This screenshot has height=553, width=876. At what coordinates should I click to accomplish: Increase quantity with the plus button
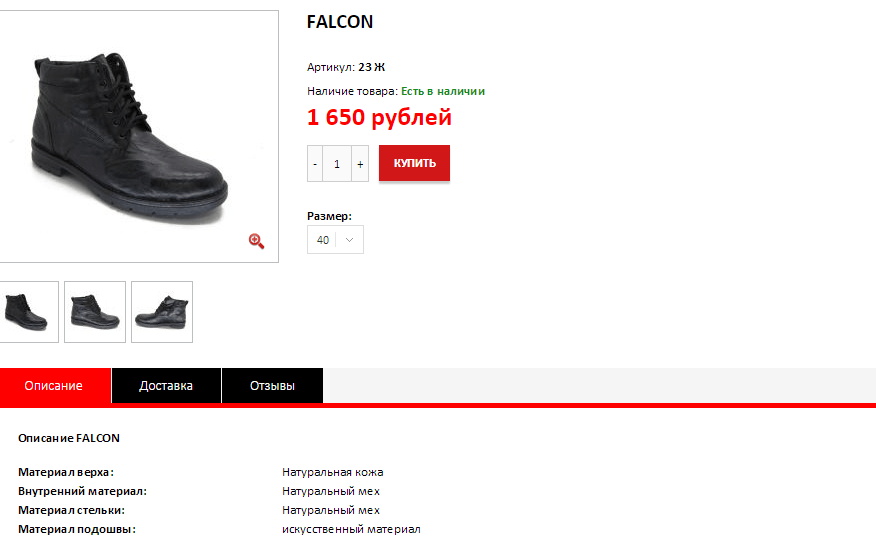pos(360,163)
